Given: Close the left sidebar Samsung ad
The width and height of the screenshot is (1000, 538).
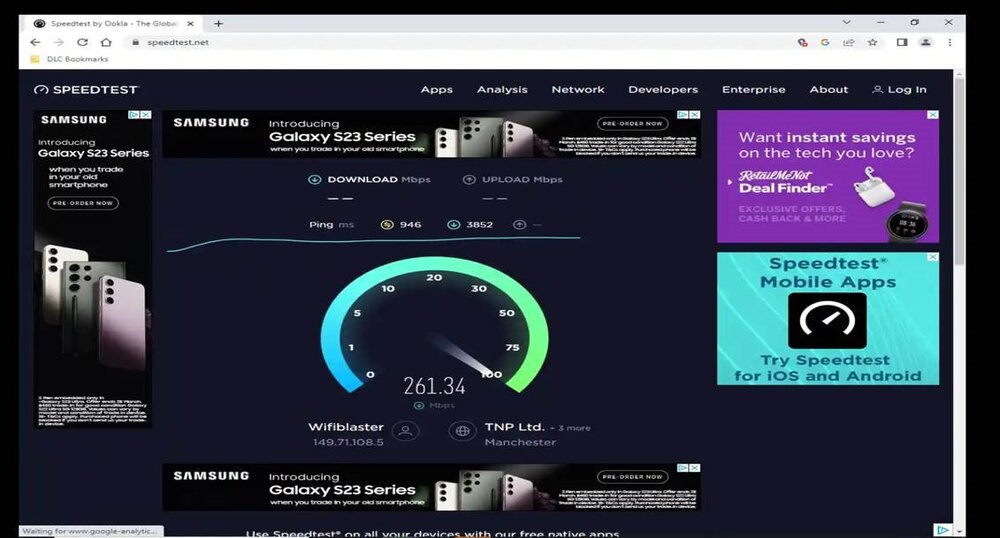Looking at the screenshot, I should [x=146, y=115].
